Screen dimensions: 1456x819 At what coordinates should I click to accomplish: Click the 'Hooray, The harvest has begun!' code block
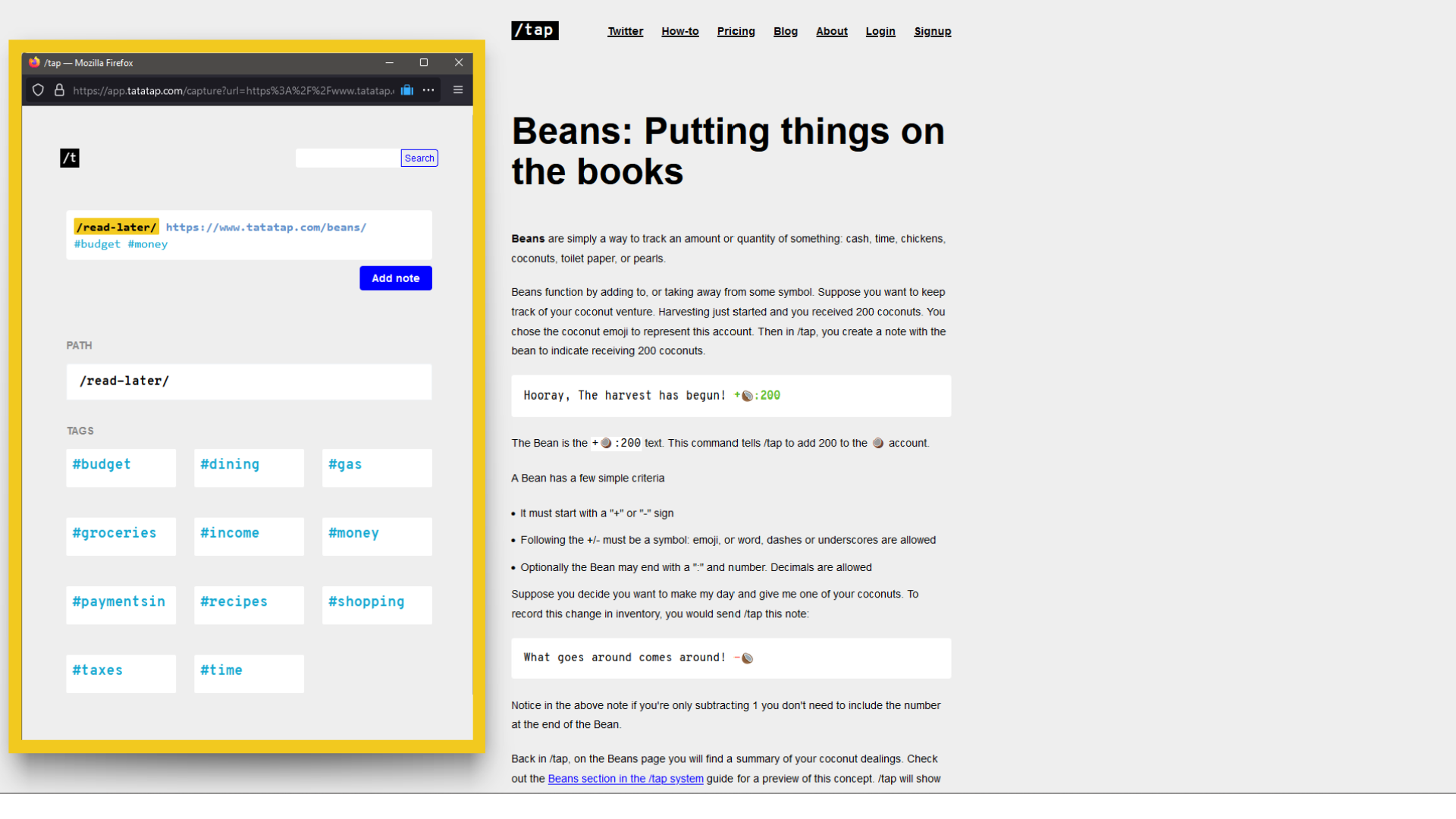click(731, 396)
